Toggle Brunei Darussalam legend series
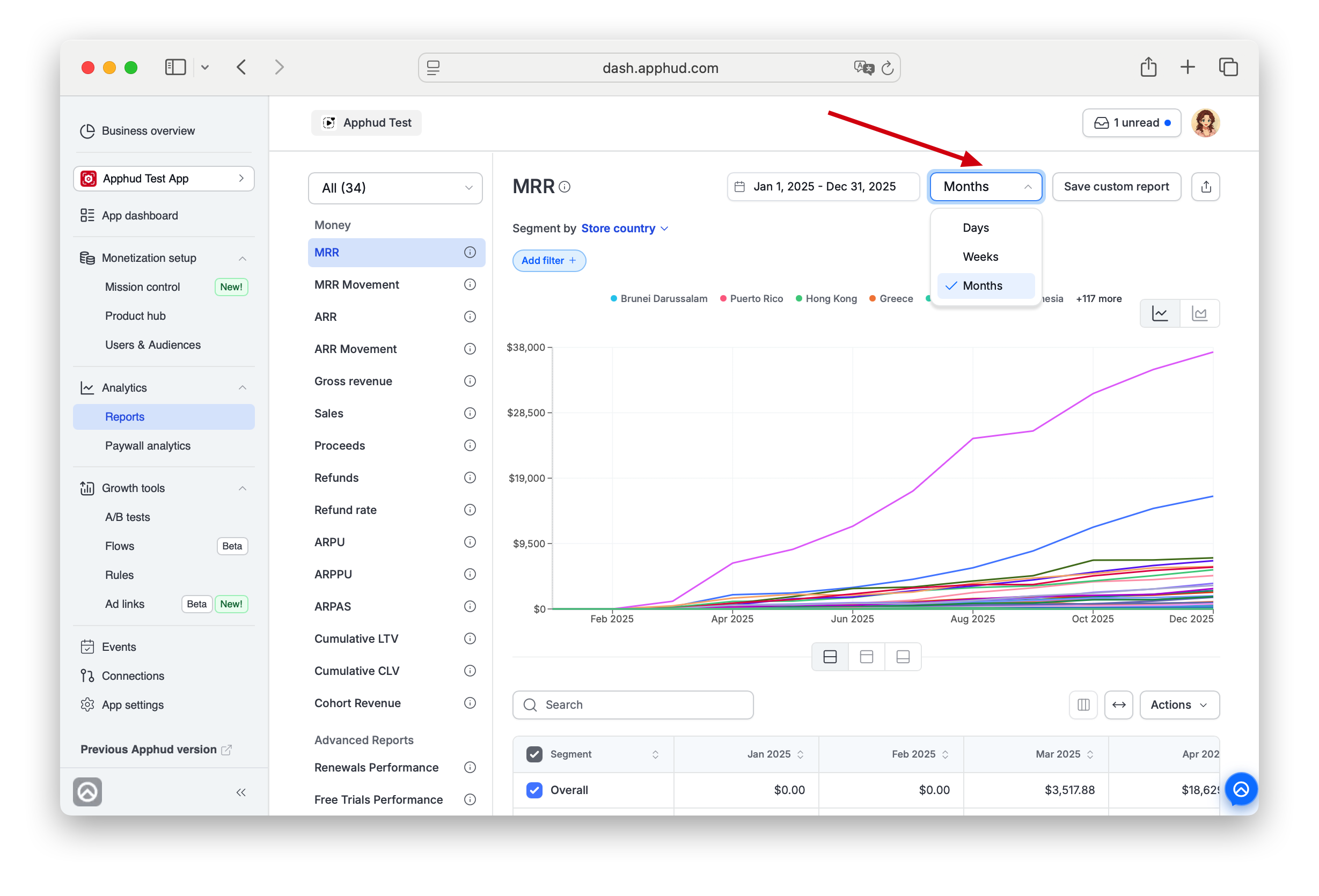This screenshot has width=1319, height=896. click(x=658, y=299)
